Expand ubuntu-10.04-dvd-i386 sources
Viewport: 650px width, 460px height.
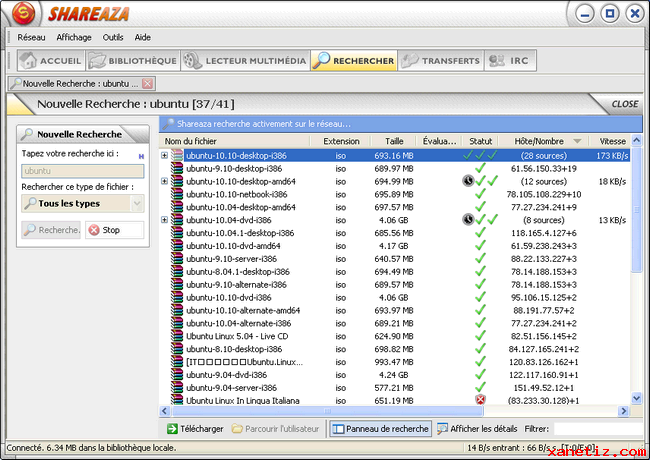[164, 220]
